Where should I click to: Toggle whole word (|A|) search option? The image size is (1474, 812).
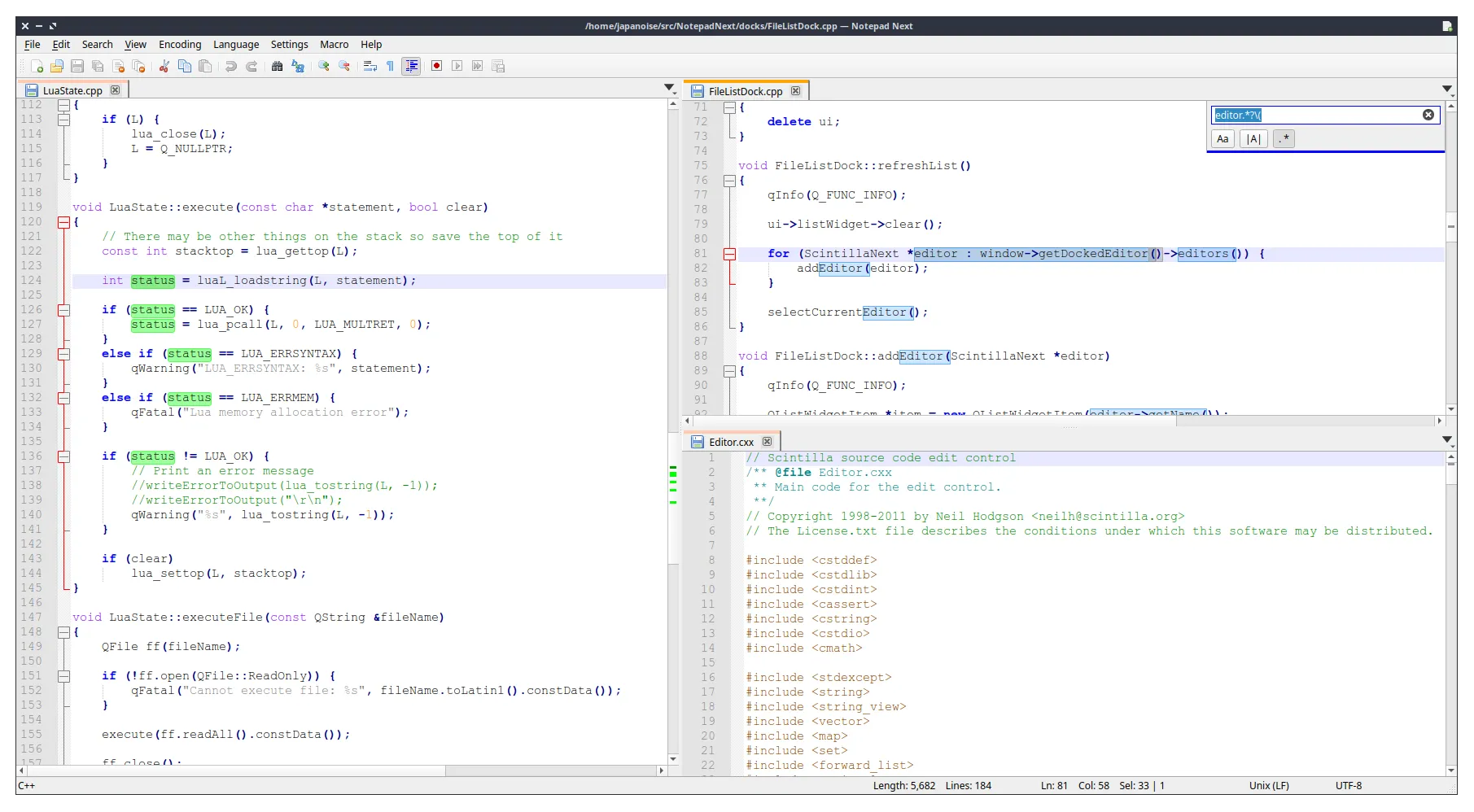(x=1253, y=139)
